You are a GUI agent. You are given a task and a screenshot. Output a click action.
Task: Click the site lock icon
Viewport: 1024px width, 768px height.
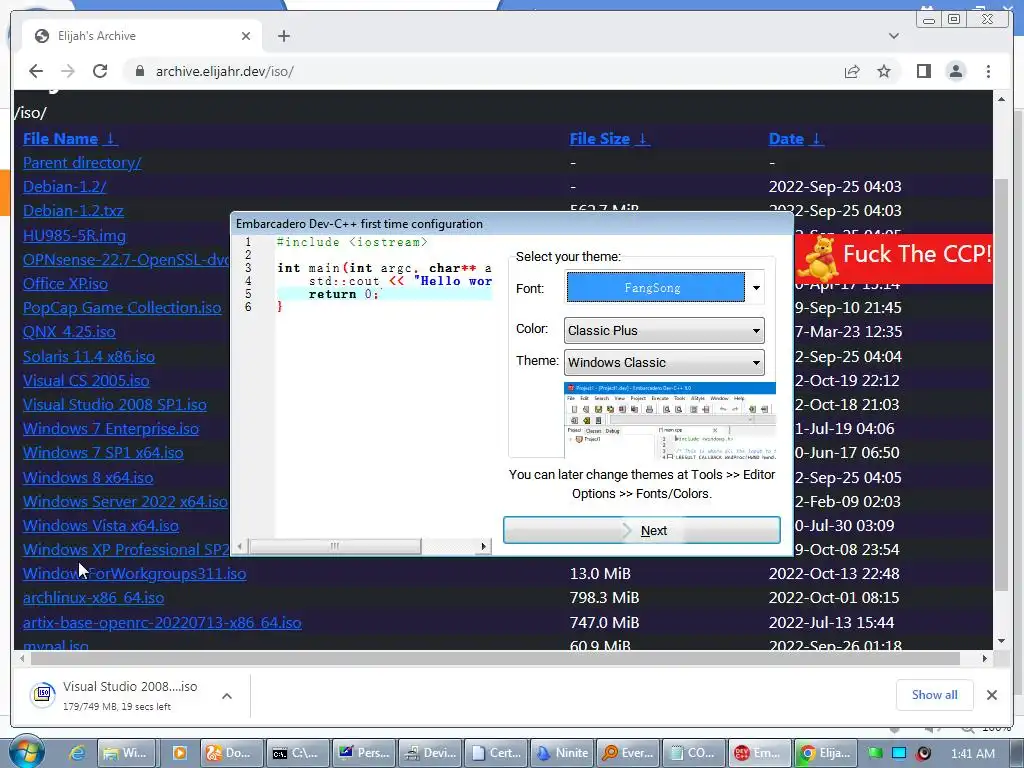point(139,71)
